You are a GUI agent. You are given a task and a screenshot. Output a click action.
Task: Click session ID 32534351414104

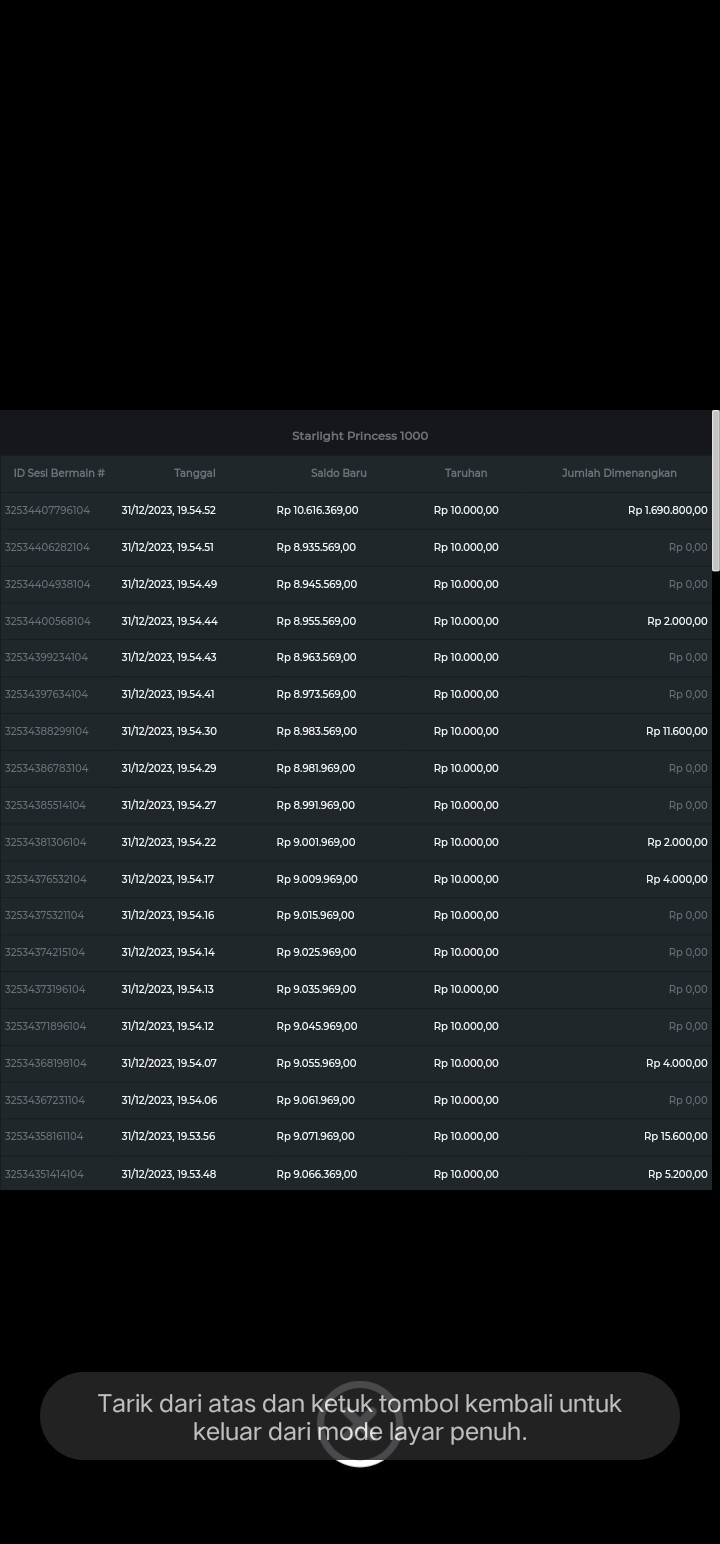pos(44,1174)
